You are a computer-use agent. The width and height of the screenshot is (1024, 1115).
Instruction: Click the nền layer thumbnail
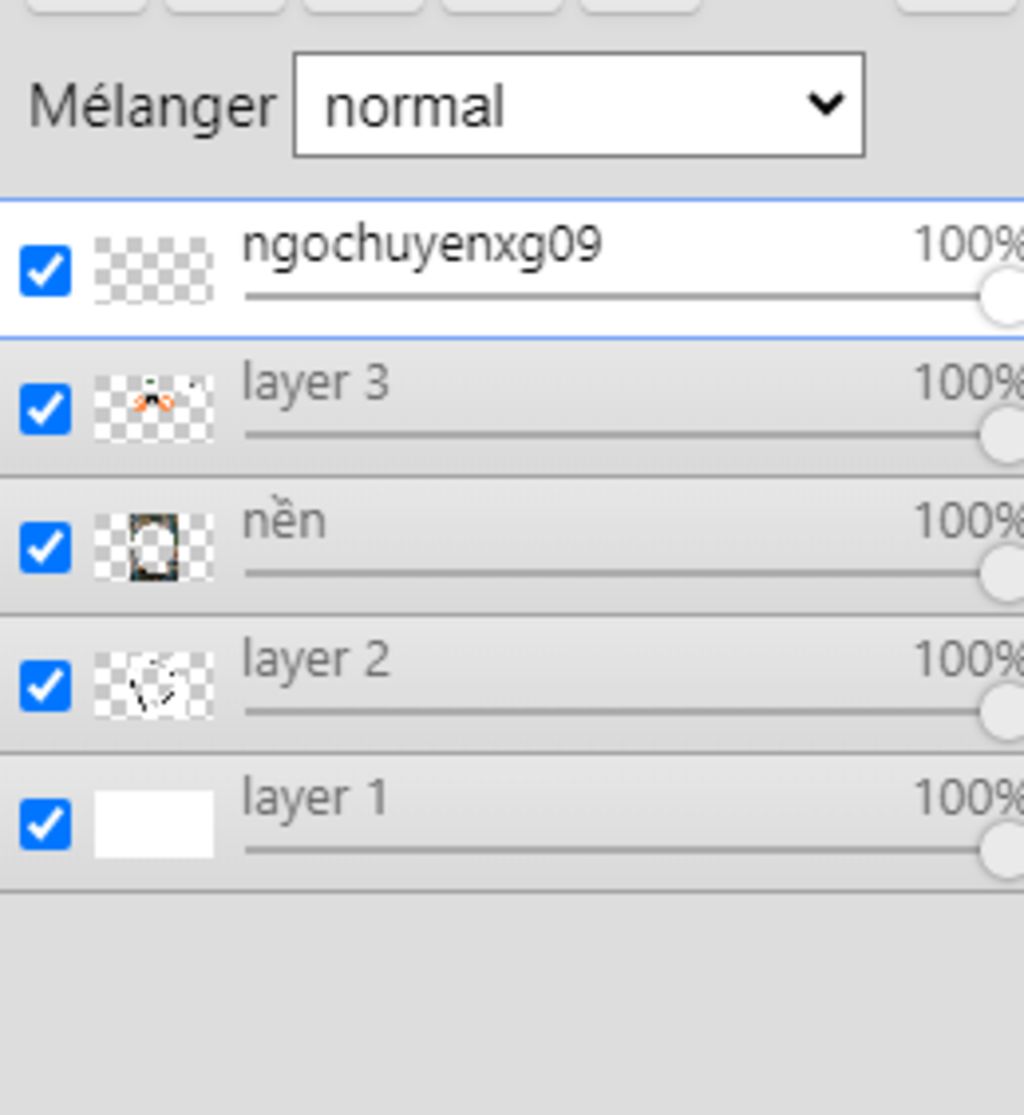click(x=154, y=547)
